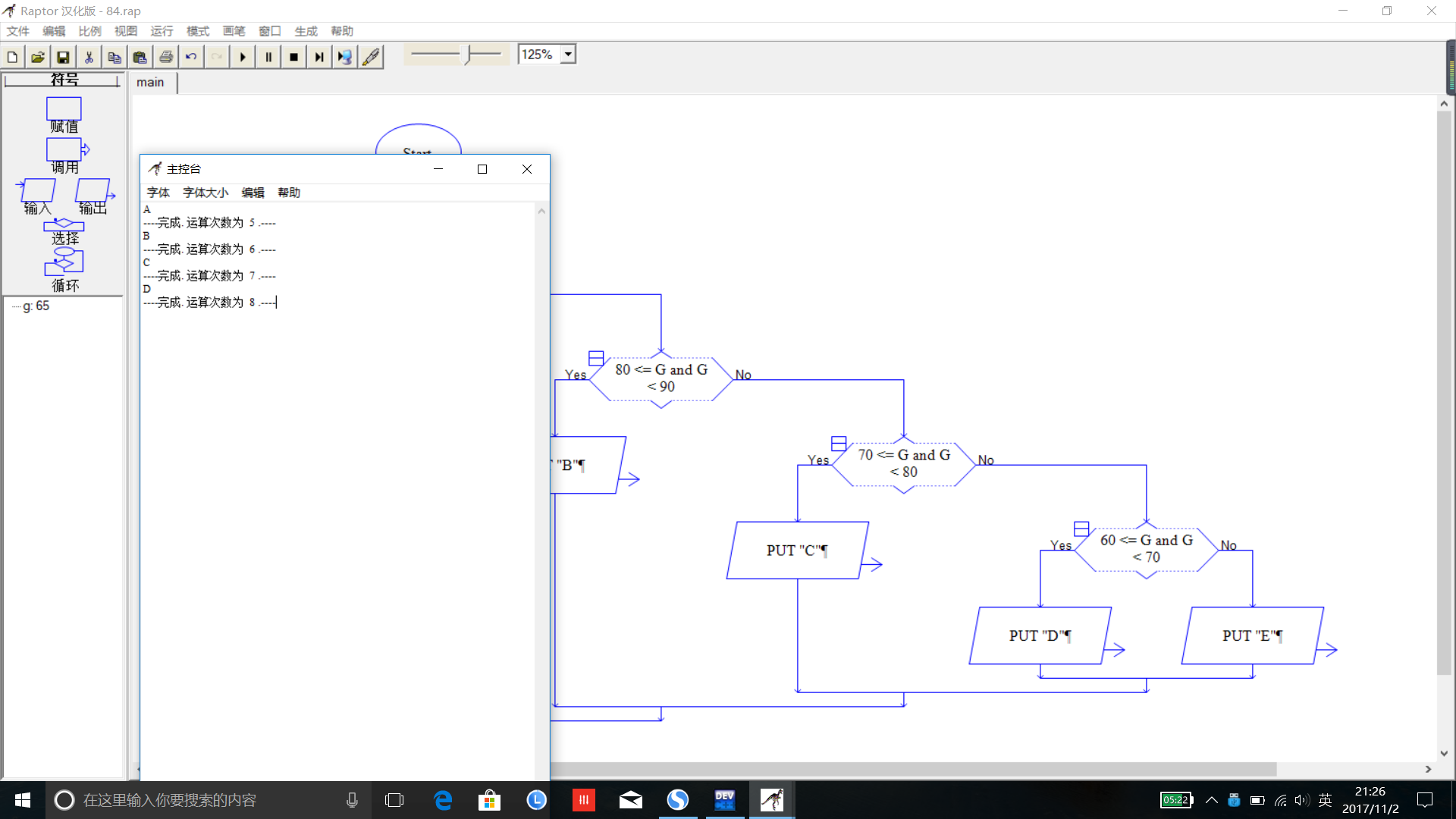Click the canvas scroll down arrow

1444,753
